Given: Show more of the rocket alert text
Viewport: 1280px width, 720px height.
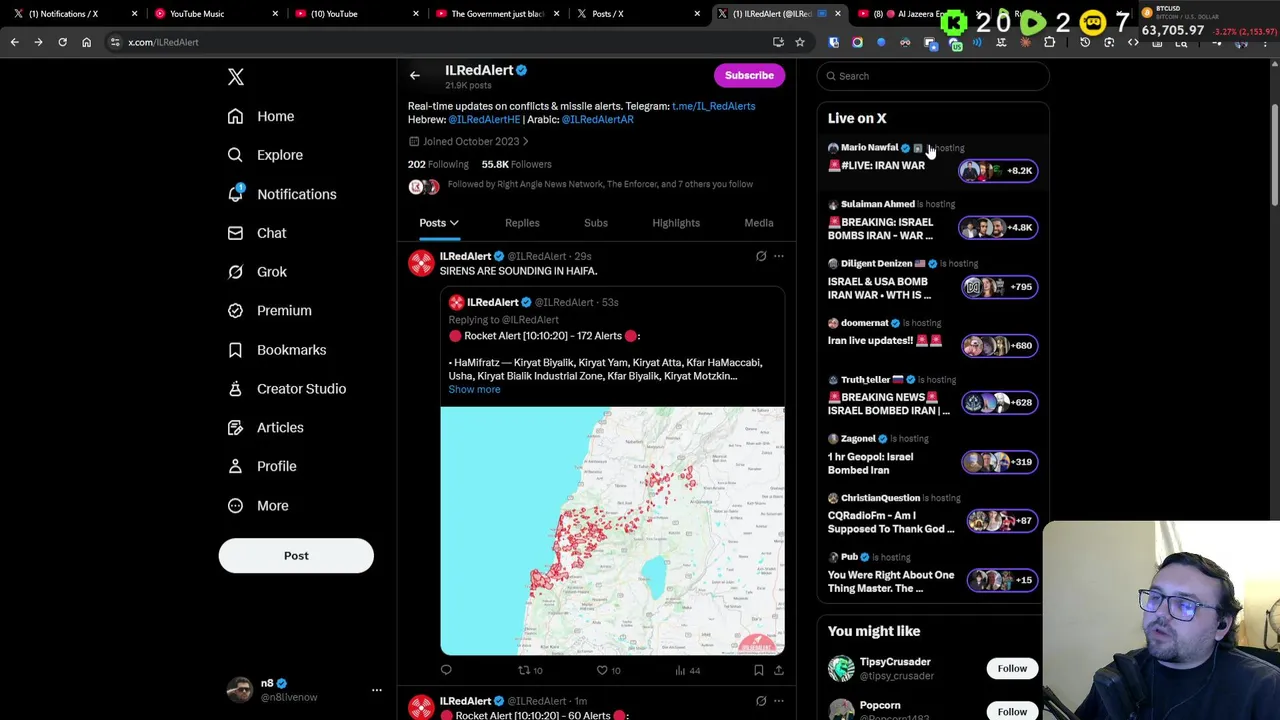Looking at the screenshot, I should click(474, 389).
